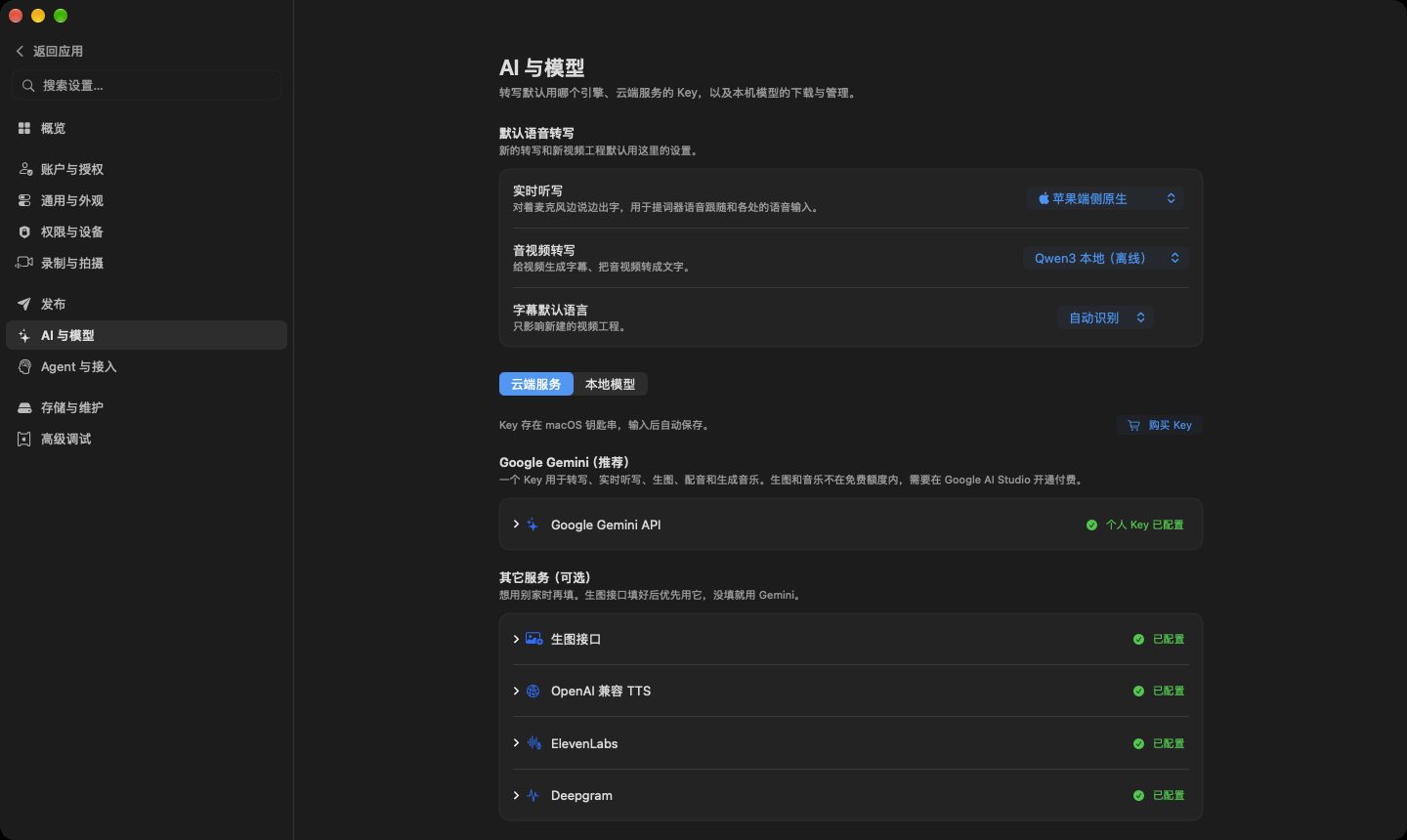Viewport: 1407px width, 840px height.
Task: Click the AI 与模型 page heading
Action: click(541, 67)
